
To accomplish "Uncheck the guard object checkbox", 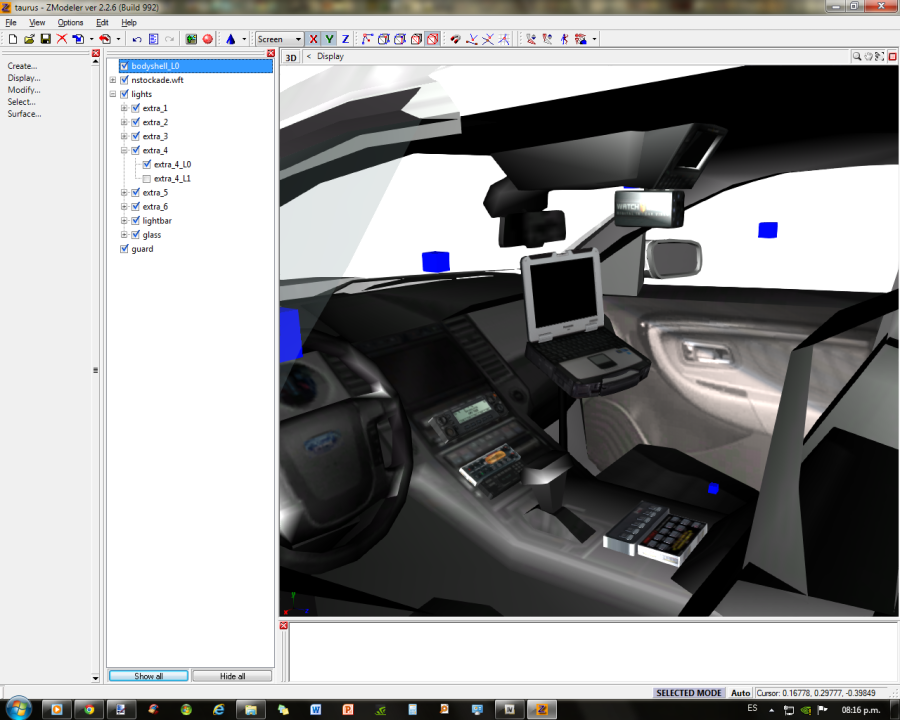I will click(x=124, y=249).
